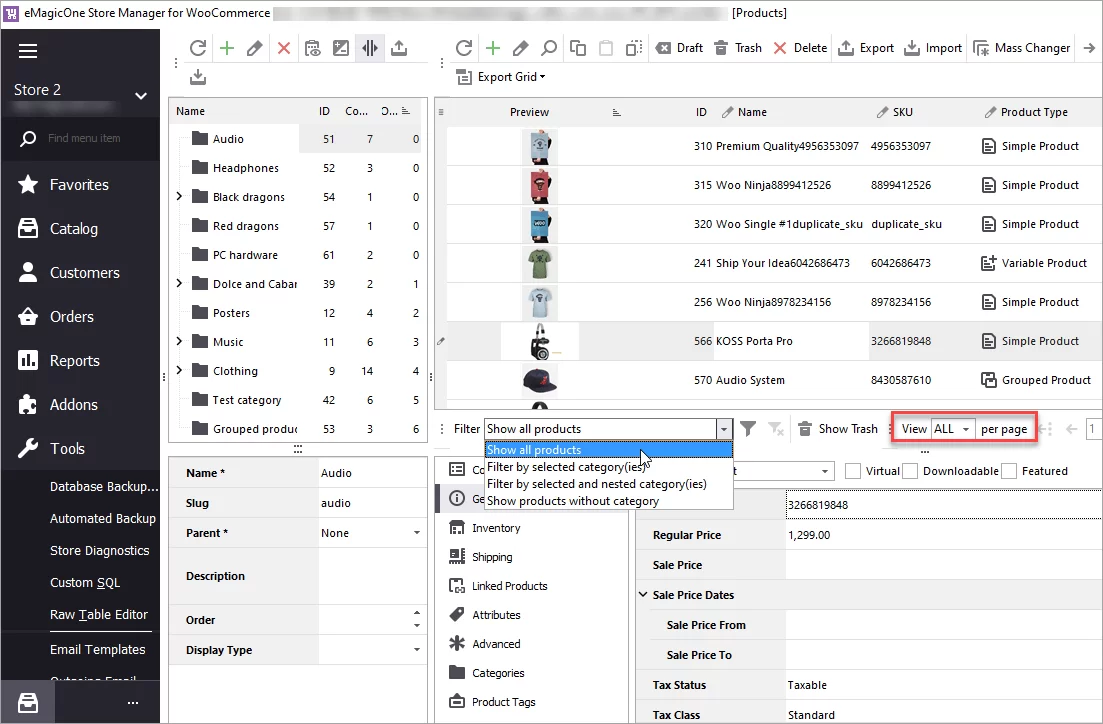
Task: Choose 'Show products without category' option
Action: pos(573,501)
